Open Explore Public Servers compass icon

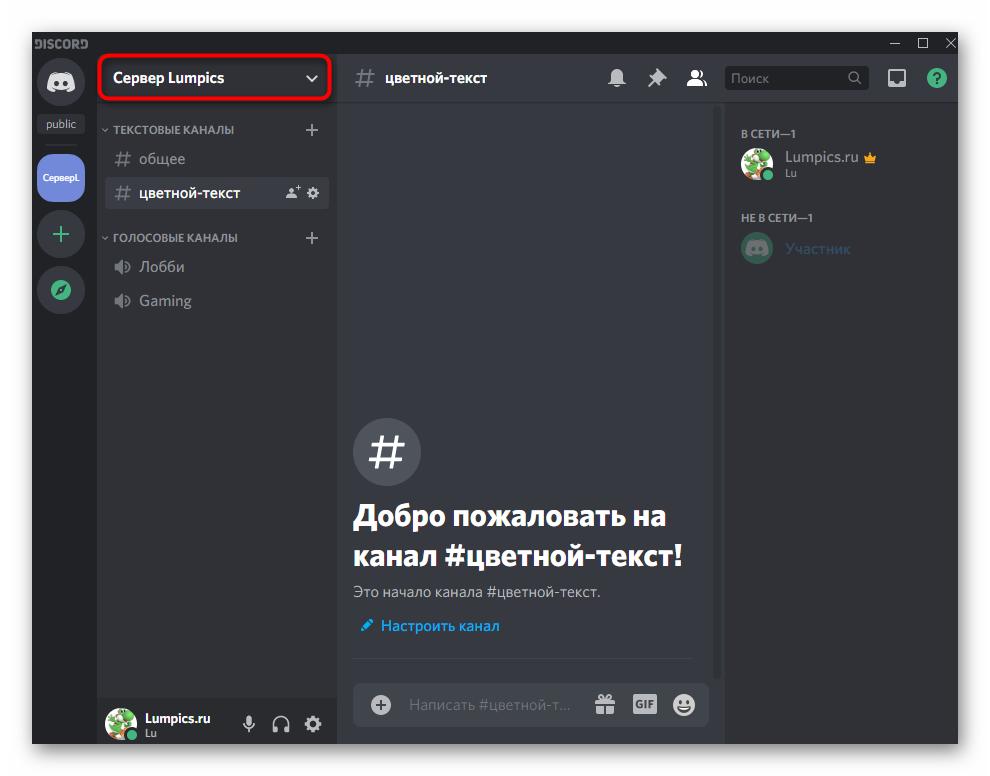tap(61, 290)
